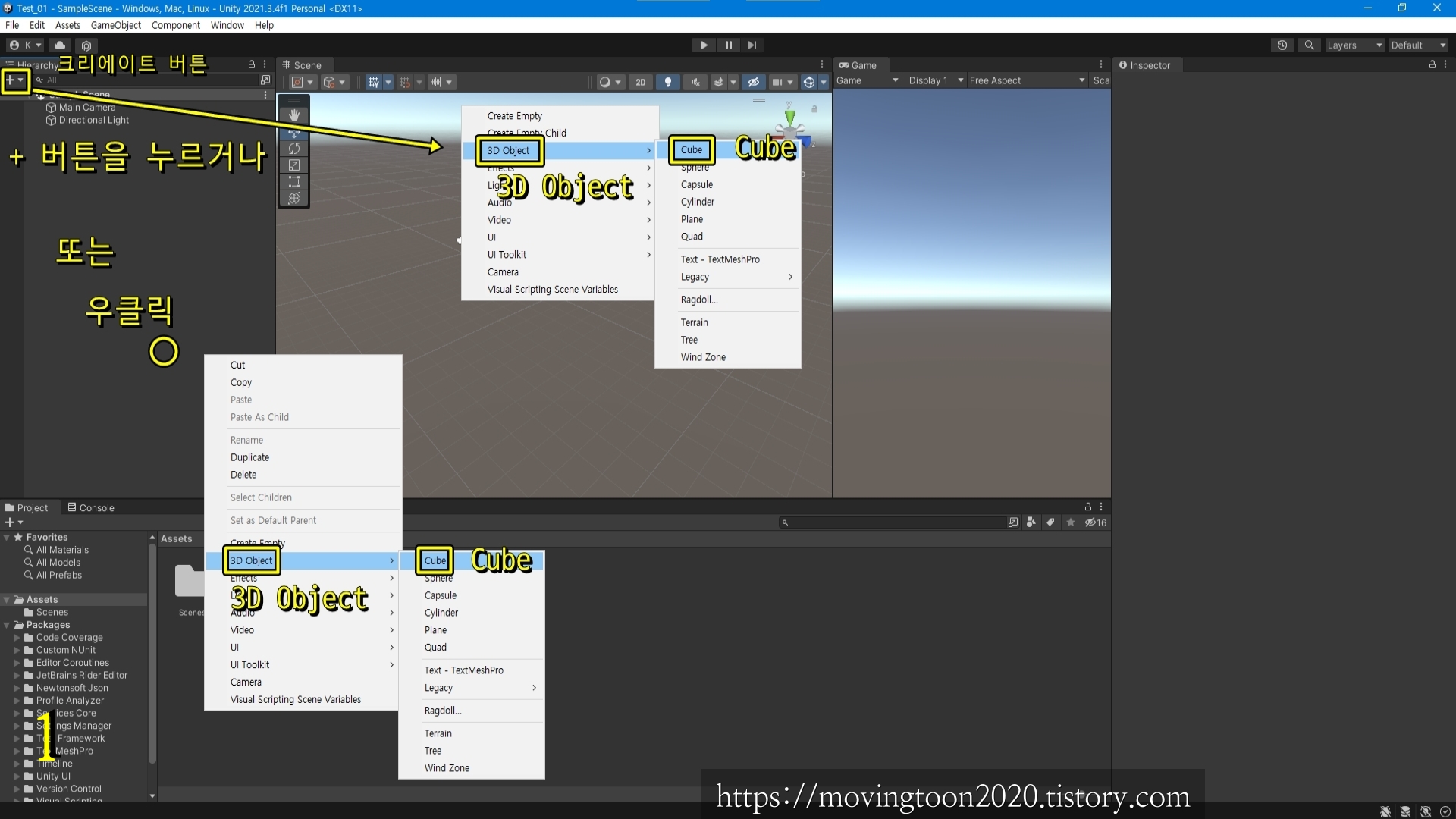This screenshot has width=1456, height=819.
Task: Toggle hidden packages count (16) icon
Action: tap(1096, 522)
